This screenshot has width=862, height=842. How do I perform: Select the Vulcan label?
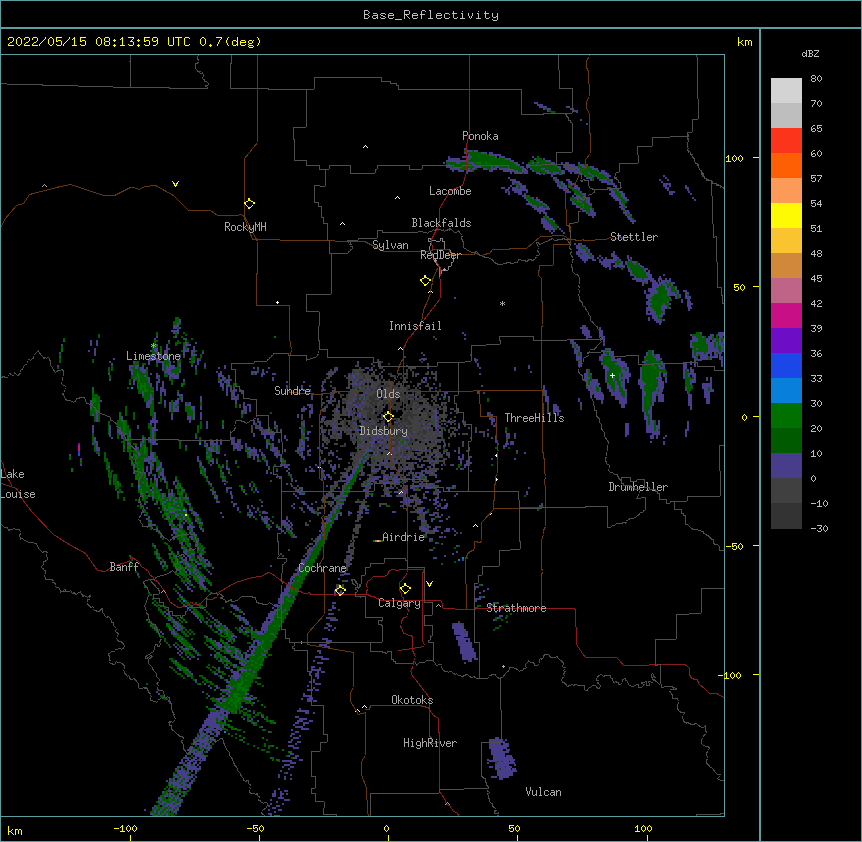point(543,792)
